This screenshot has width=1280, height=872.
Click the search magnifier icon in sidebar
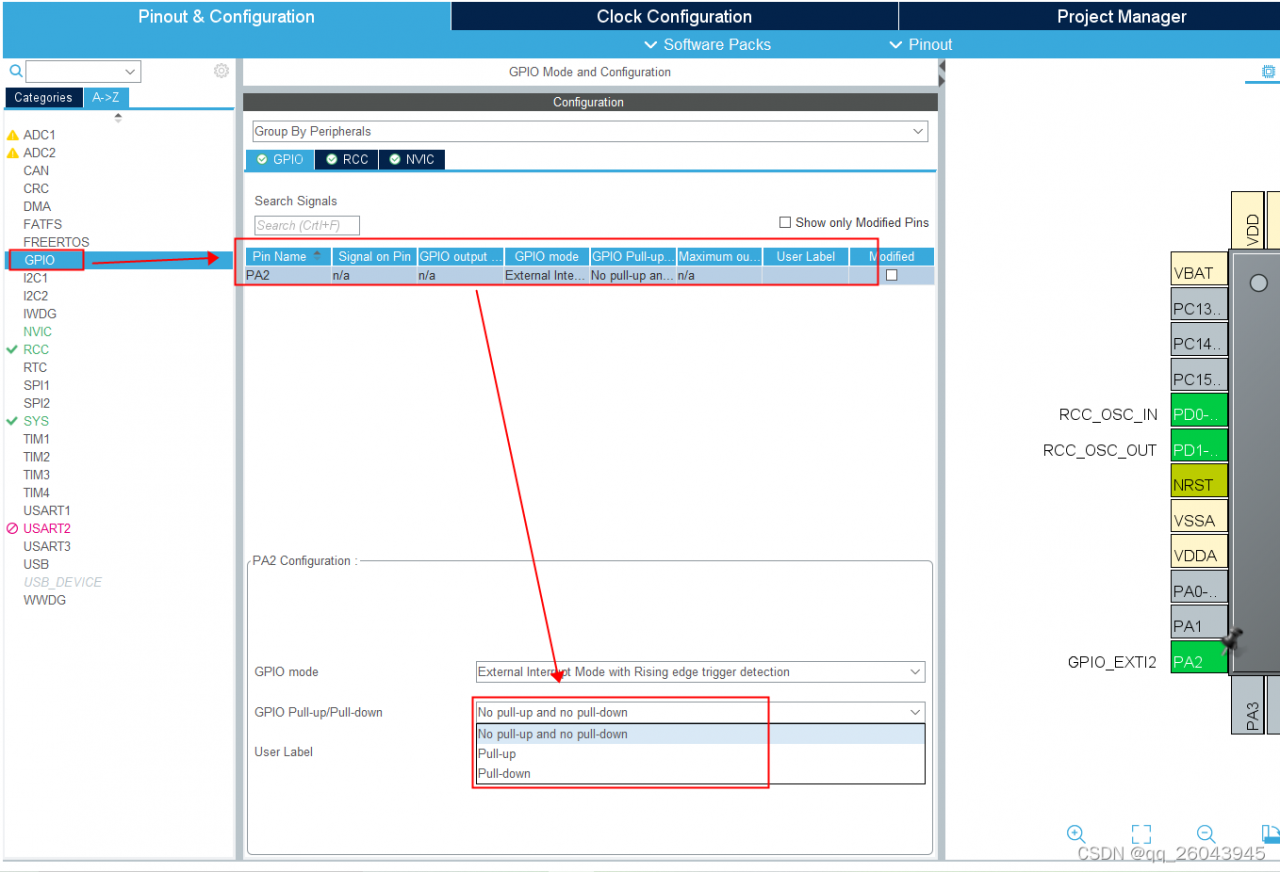coord(16,71)
